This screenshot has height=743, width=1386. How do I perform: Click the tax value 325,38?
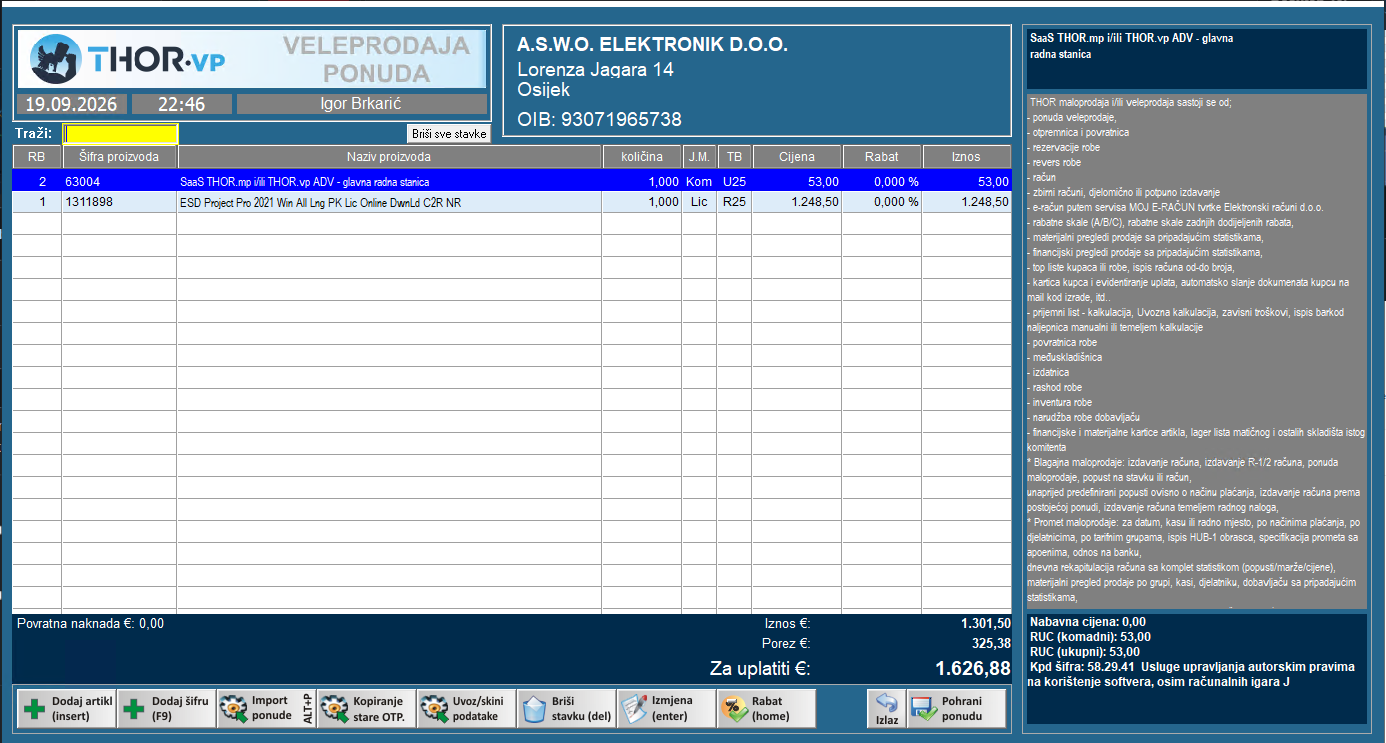[x=990, y=644]
